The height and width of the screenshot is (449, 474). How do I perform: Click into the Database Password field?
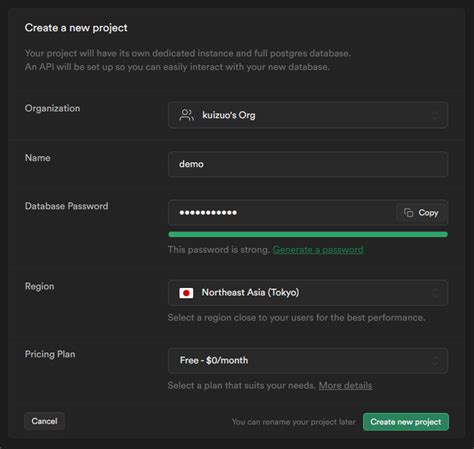click(282, 213)
